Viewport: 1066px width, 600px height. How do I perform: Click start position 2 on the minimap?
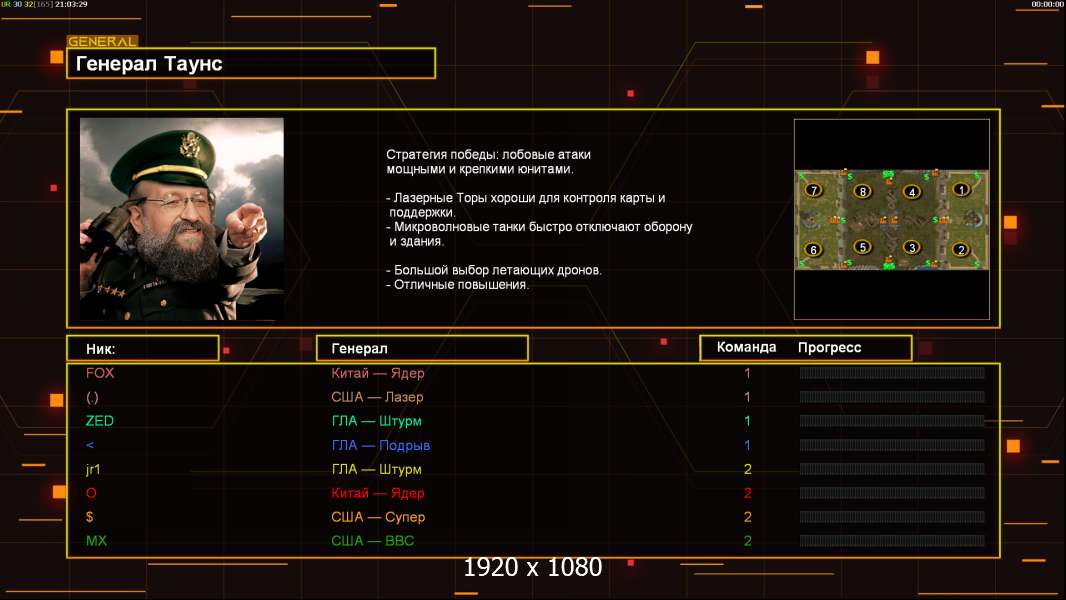click(x=961, y=249)
